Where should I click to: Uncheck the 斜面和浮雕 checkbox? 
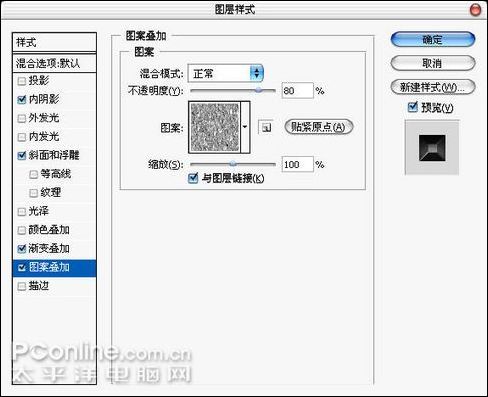(x=21, y=155)
